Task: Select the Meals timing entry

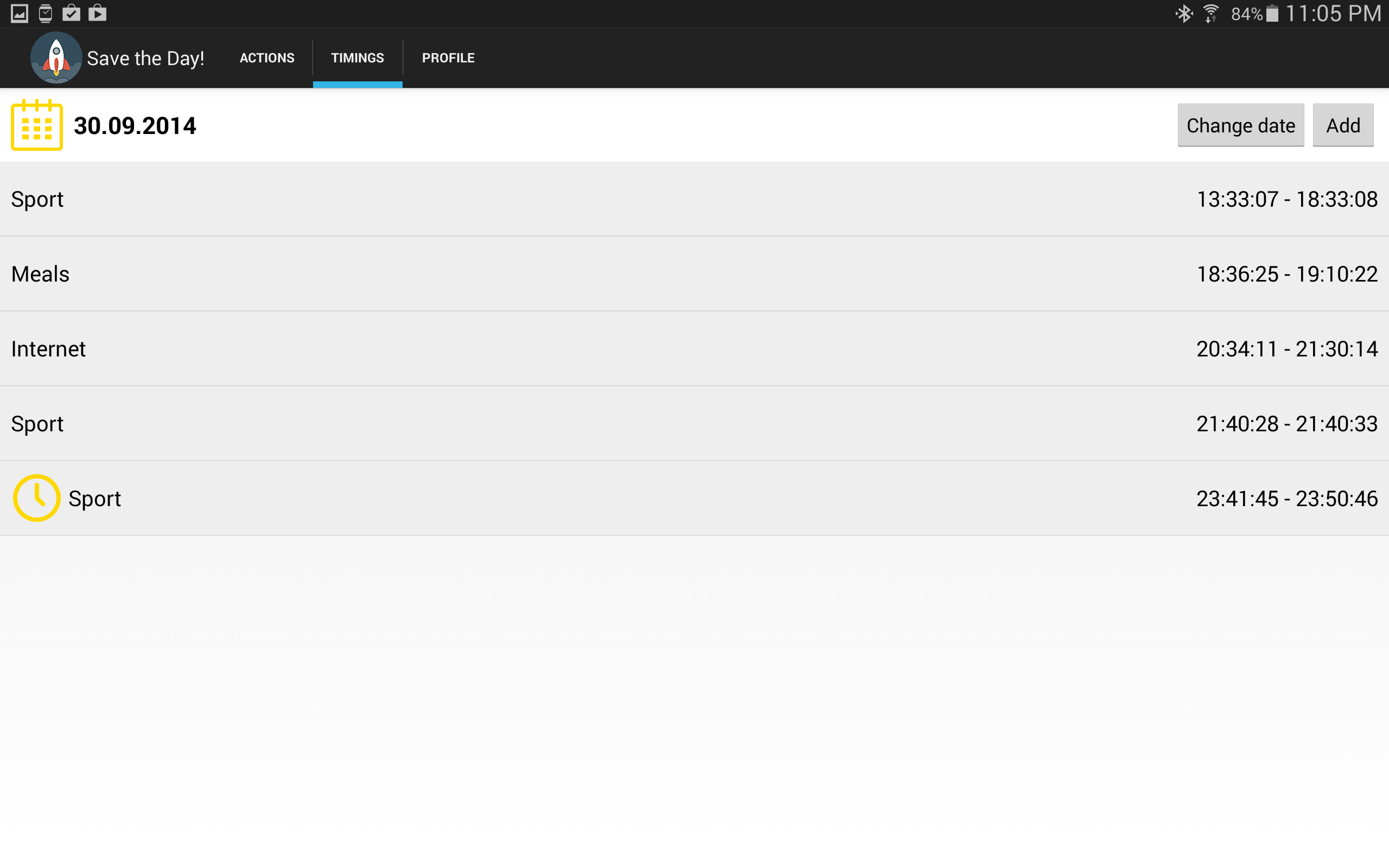Action: point(694,274)
